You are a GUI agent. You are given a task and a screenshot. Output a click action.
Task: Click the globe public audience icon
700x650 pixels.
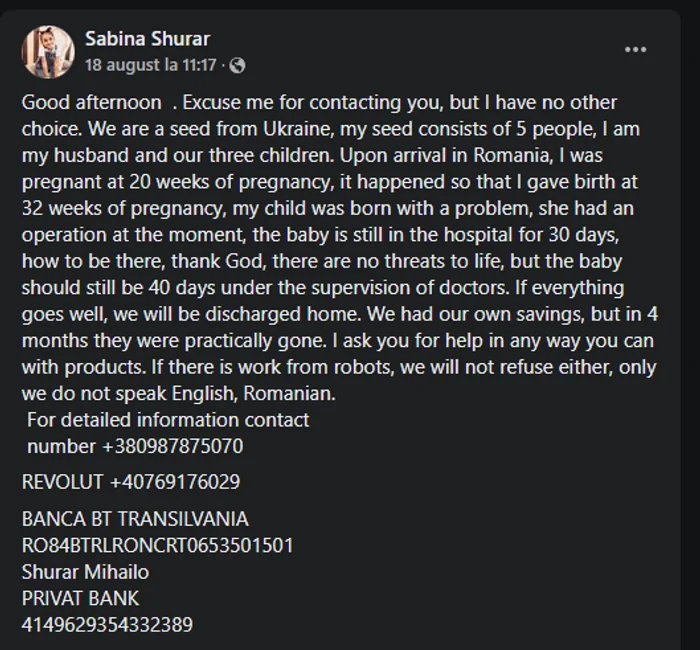pyautogui.click(x=237, y=66)
